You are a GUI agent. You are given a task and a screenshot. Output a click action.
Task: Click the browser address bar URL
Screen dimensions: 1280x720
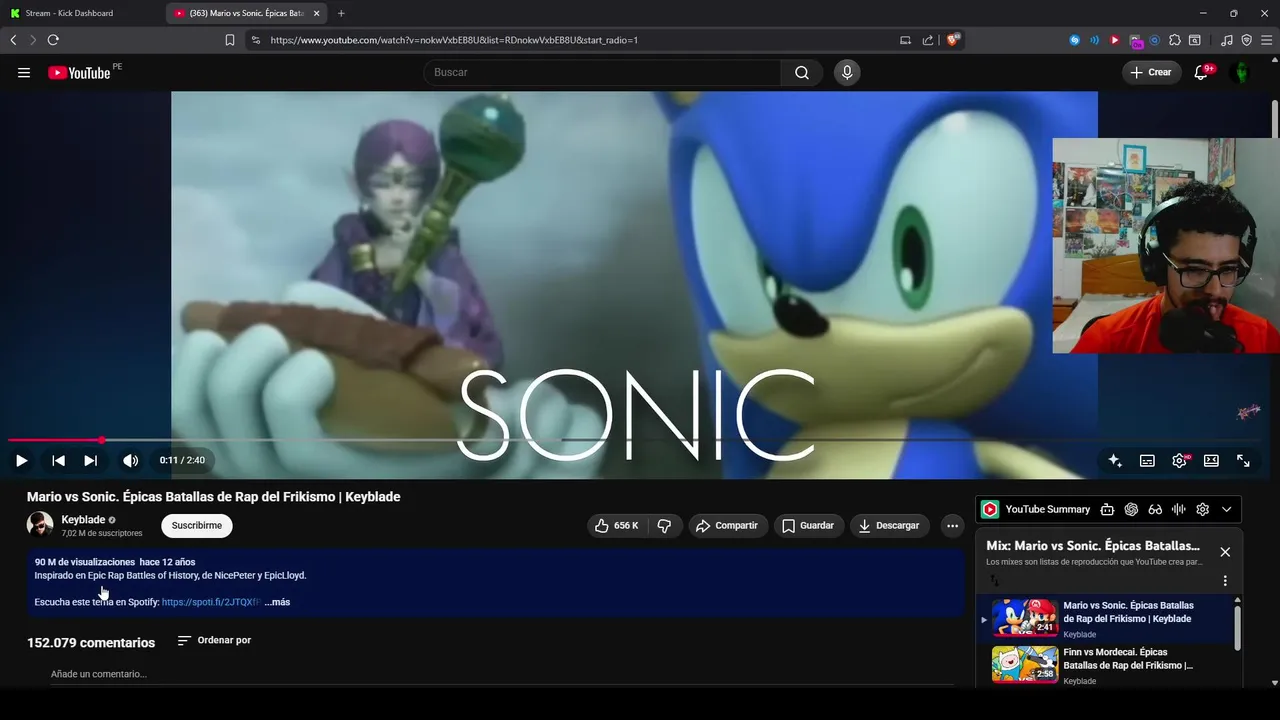(x=454, y=40)
